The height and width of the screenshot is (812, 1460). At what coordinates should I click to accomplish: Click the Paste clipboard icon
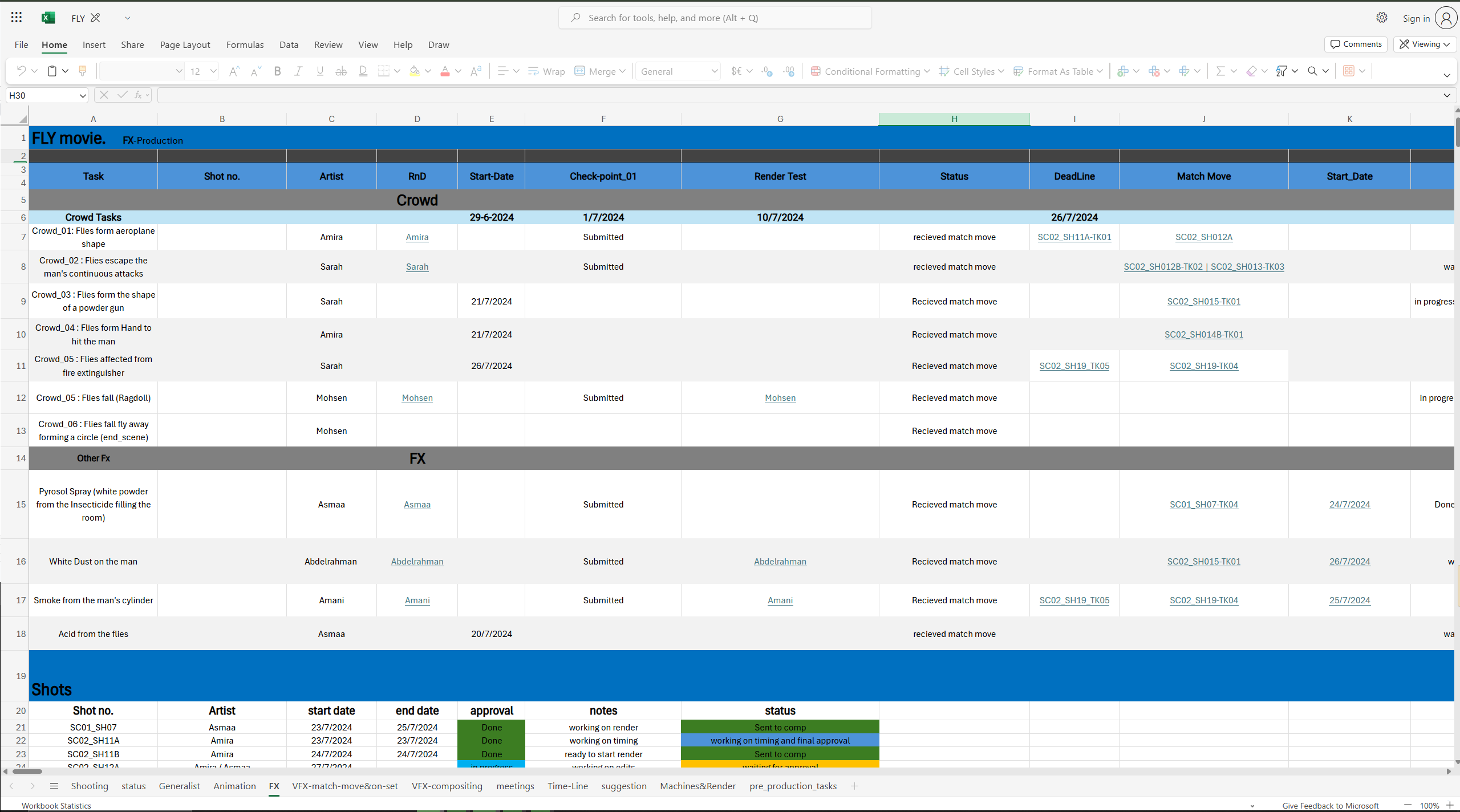pyautogui.click(x=52, y=71)
